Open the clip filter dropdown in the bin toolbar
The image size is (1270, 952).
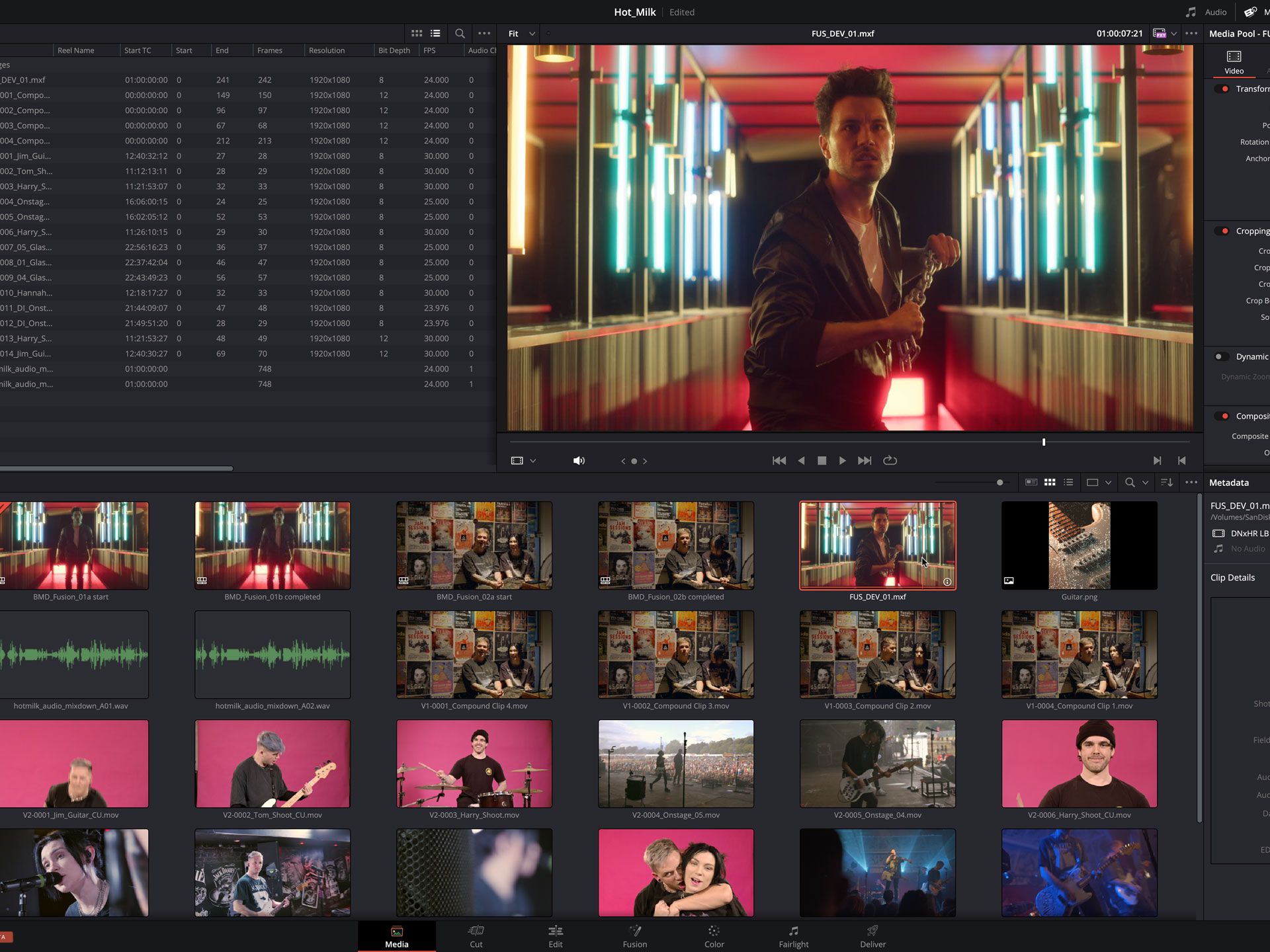pyautogui.click(x=1099, y=482)
